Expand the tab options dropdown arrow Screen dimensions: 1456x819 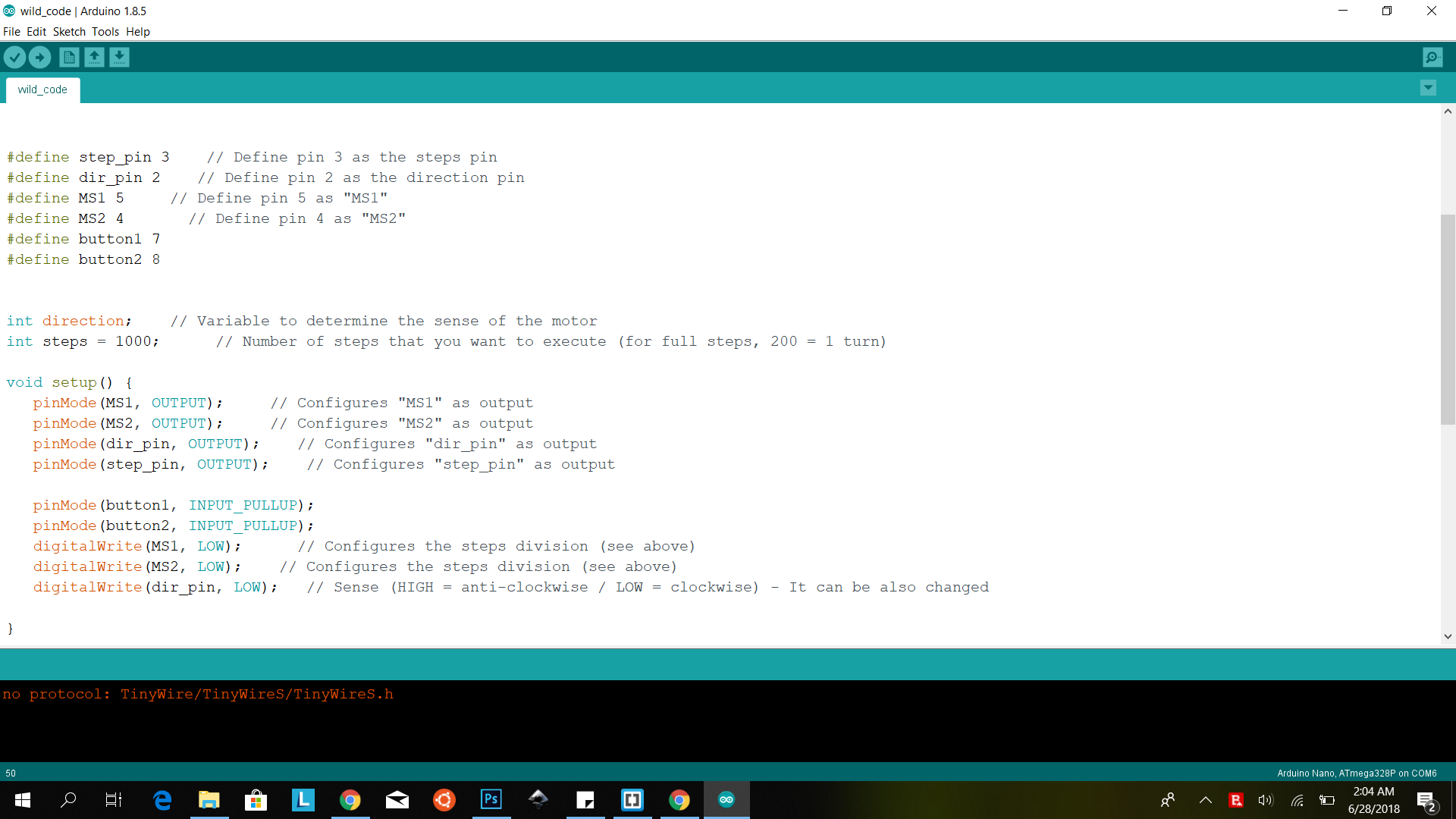[x=1428, y=88]
